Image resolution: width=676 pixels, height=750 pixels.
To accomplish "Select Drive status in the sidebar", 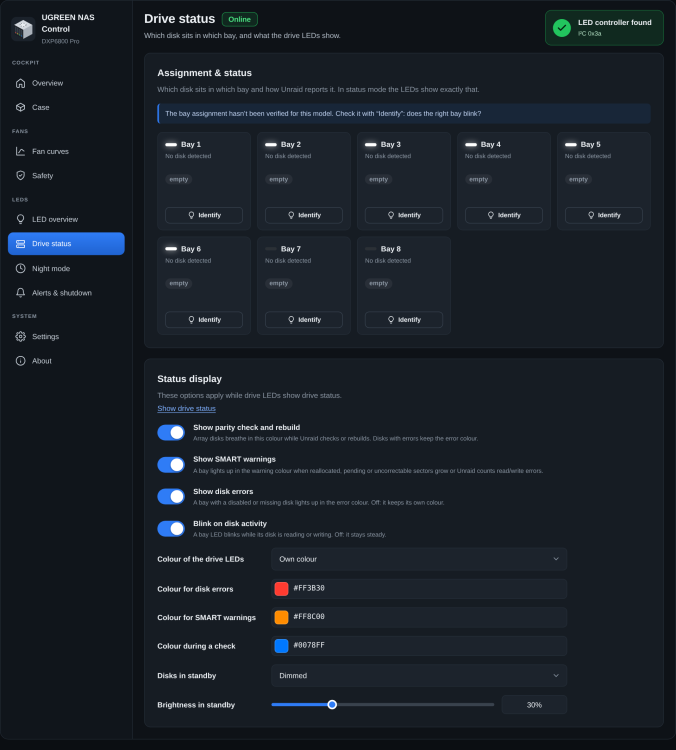I will pyautogui.click(x=66, y=243).
